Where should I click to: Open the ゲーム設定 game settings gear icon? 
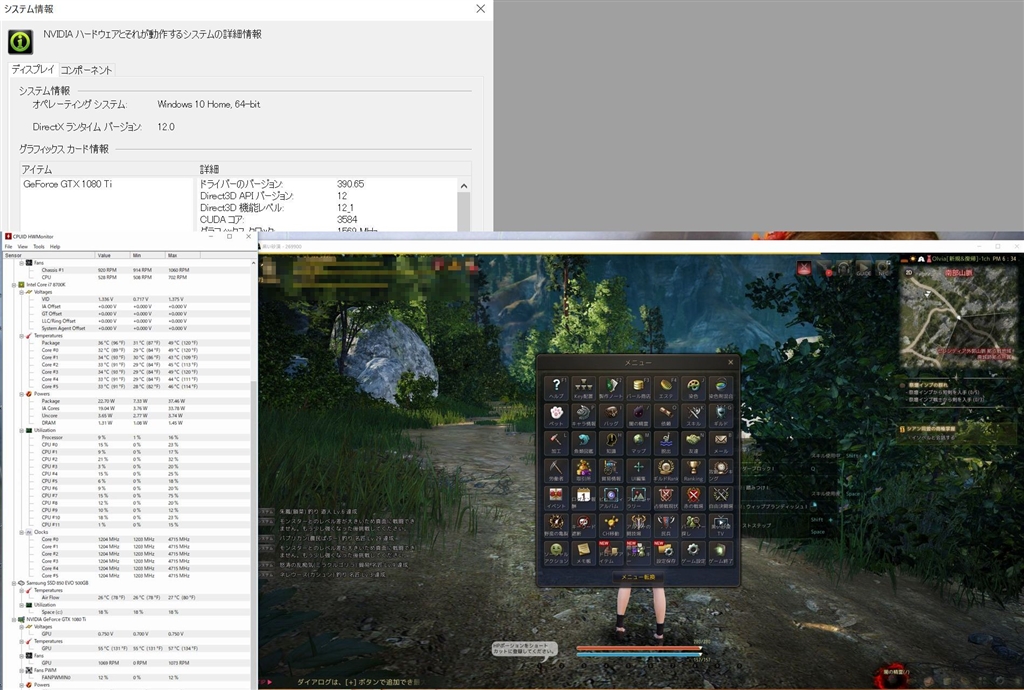click(693, 552)
